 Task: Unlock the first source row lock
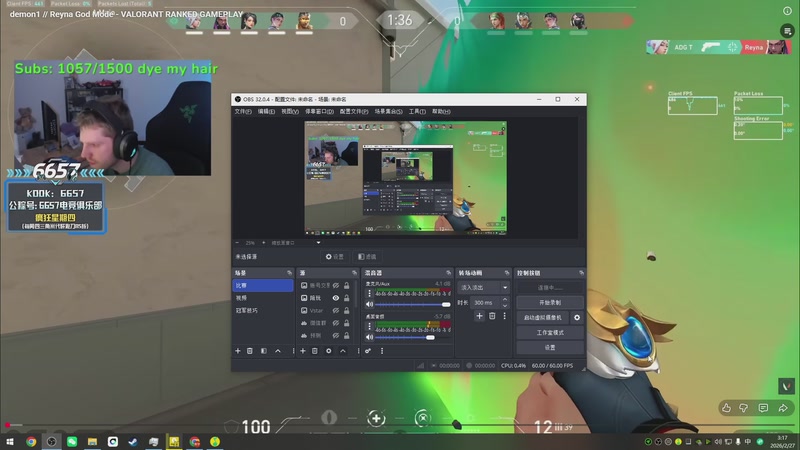[x=347, y=285]
